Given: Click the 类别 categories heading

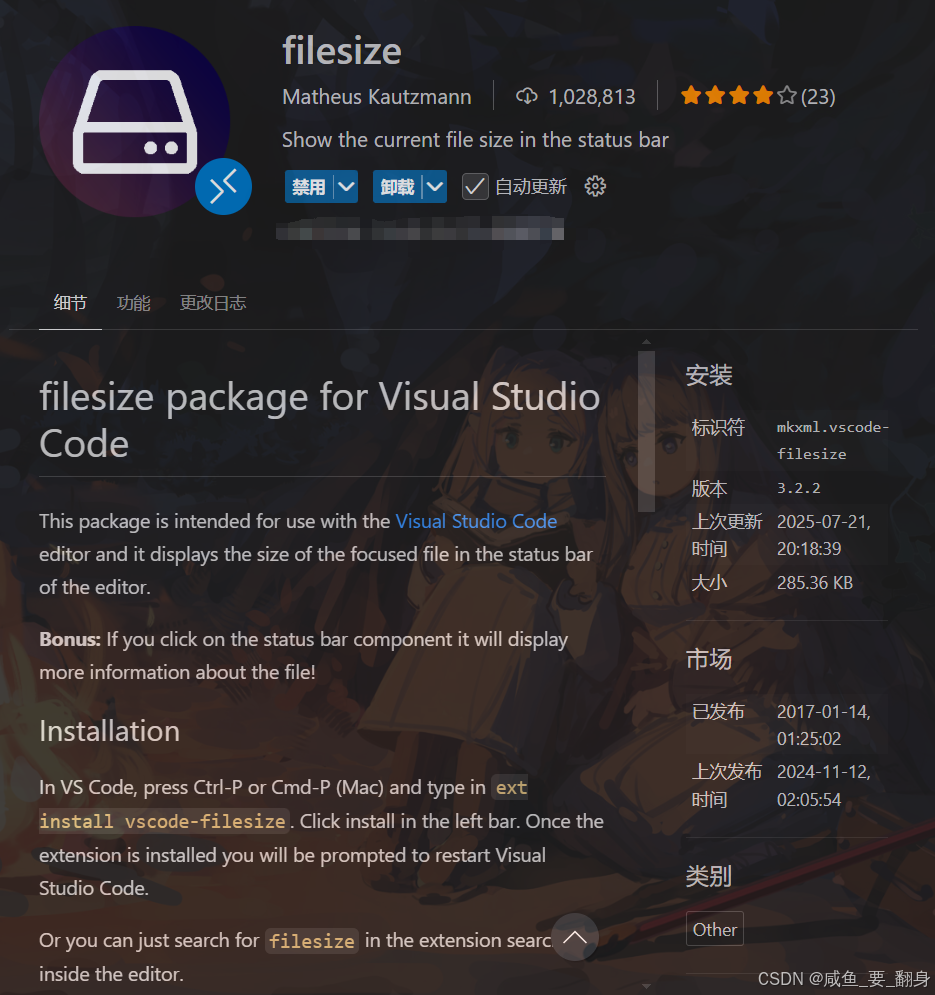Looking at the screenshot, I should (x=709, y=876).
